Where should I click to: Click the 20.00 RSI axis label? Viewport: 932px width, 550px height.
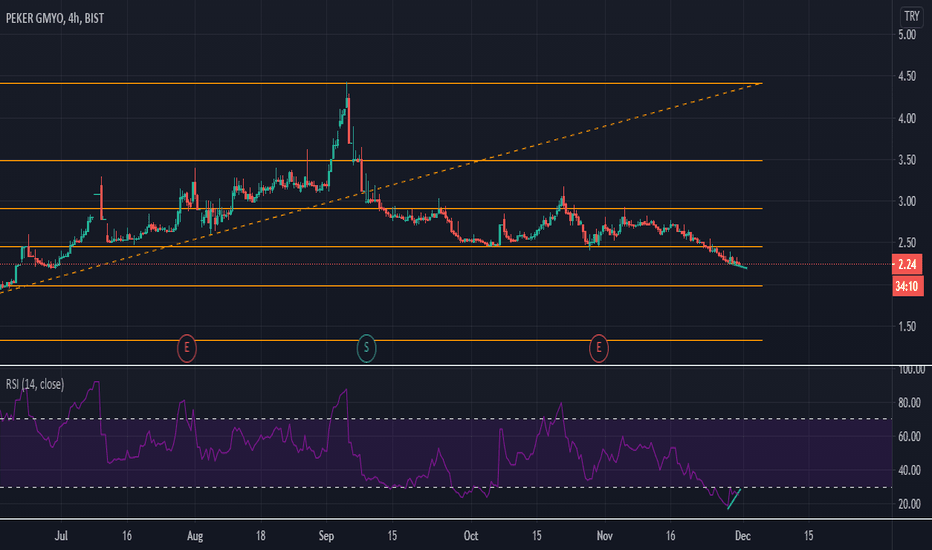click(x=909, y=504)
